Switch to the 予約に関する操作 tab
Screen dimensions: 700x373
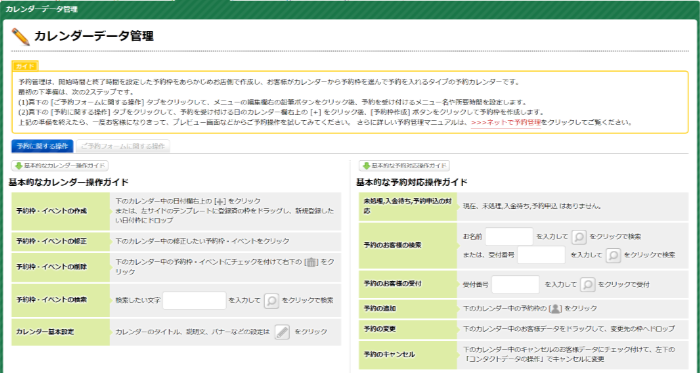click(42, 146)
